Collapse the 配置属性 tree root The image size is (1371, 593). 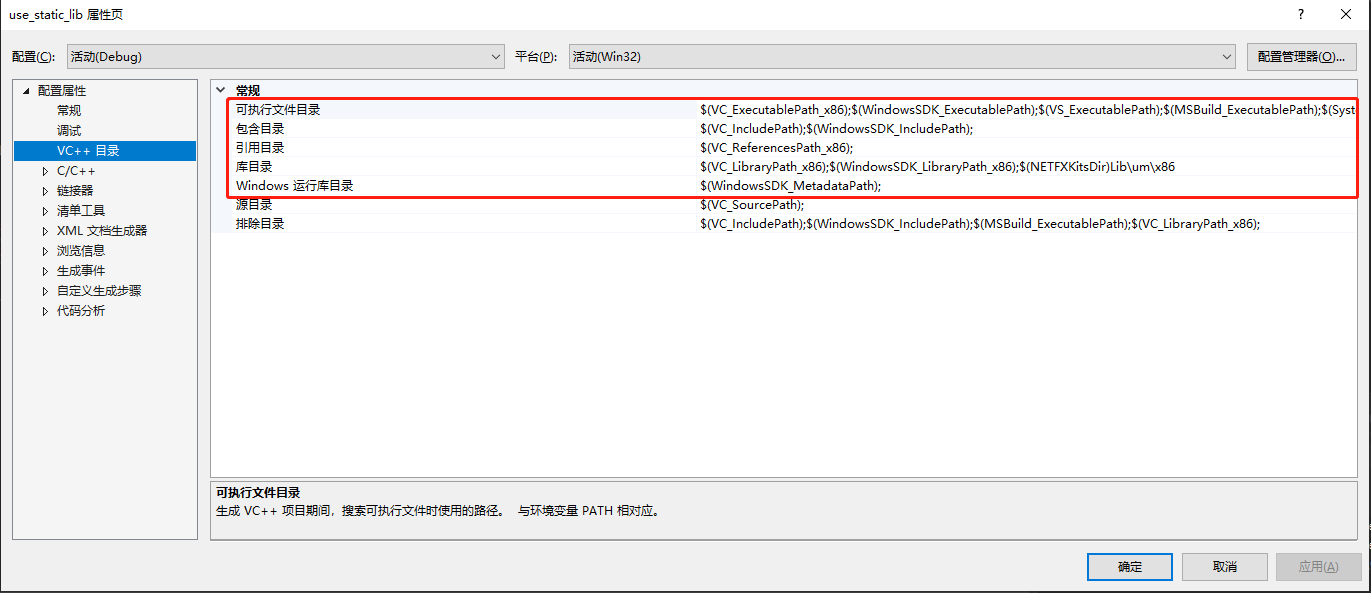pos(25,90)
